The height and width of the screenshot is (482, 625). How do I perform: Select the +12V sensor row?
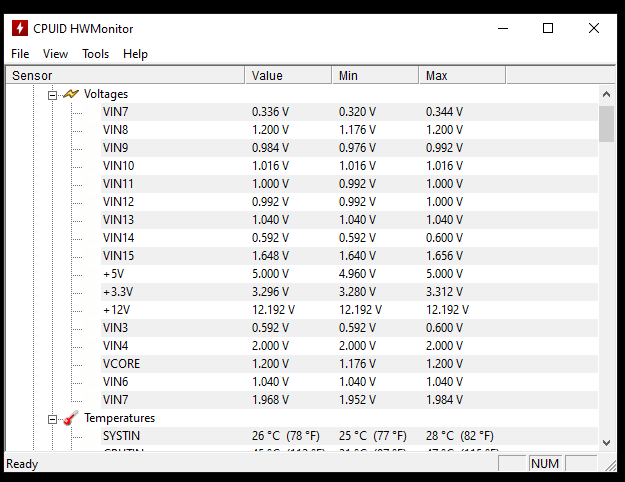click(349, 310)
